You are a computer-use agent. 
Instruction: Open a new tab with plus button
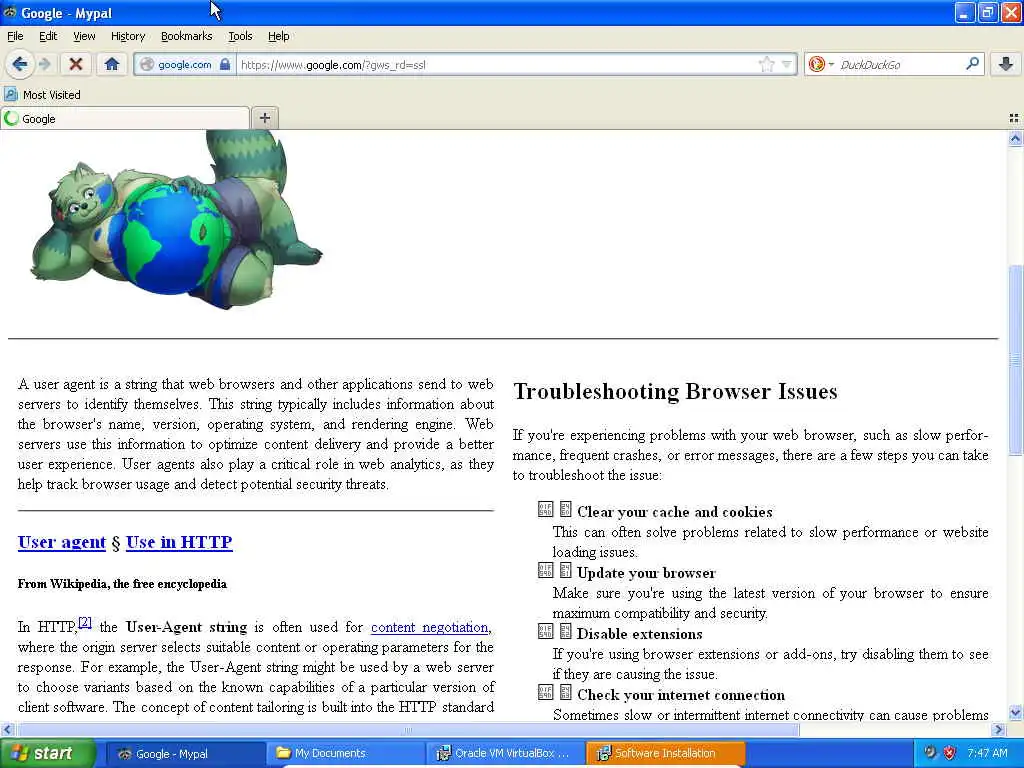point(264,118)
